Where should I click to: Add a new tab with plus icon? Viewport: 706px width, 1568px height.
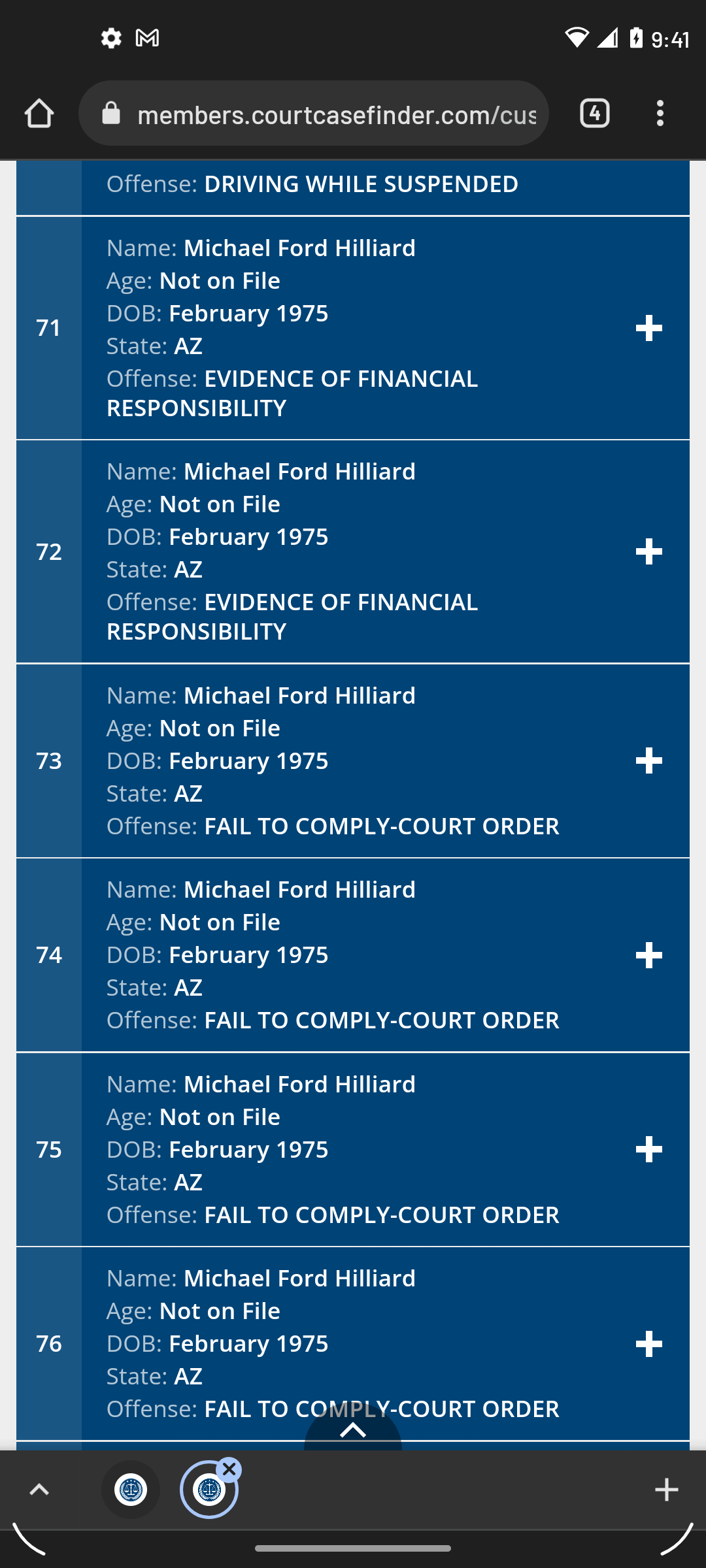pos(667,1490)
